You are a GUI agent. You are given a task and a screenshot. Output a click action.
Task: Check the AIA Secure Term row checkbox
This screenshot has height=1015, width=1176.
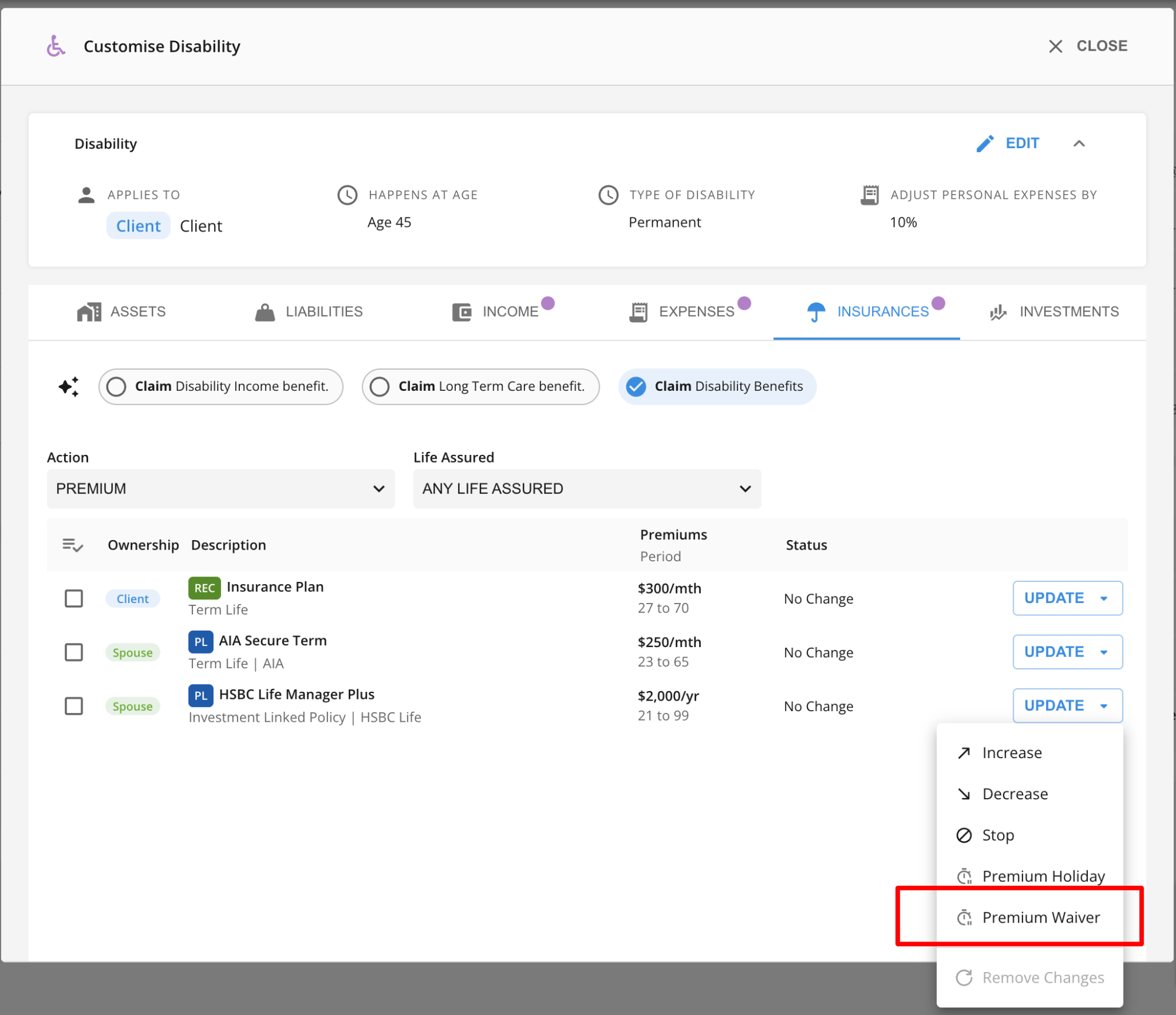[73, 652]
